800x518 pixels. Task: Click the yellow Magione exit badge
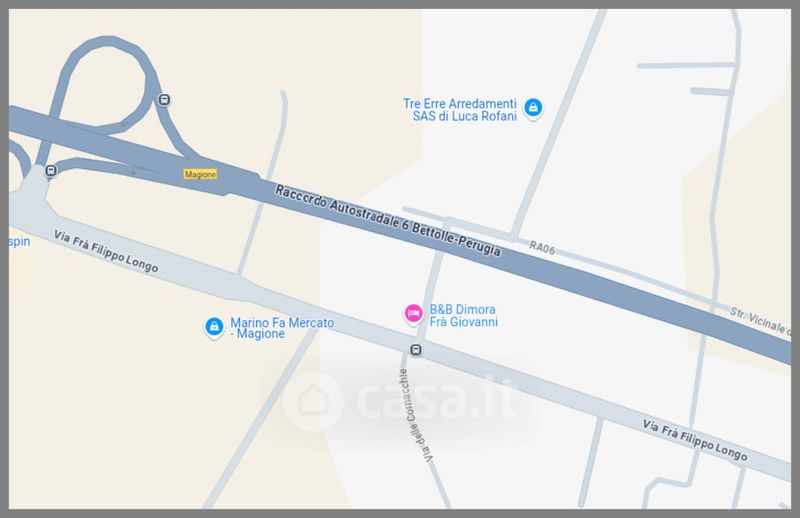coord(201,175)
